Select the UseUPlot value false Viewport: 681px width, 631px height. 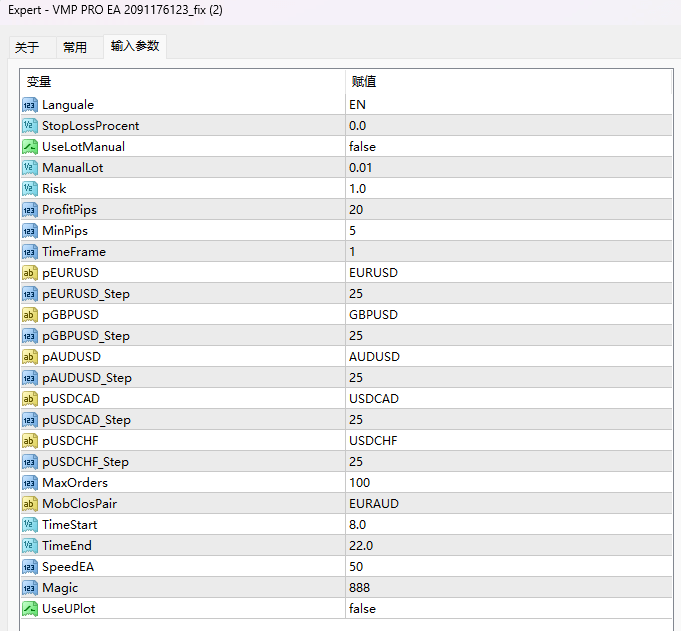coord(362,608)
